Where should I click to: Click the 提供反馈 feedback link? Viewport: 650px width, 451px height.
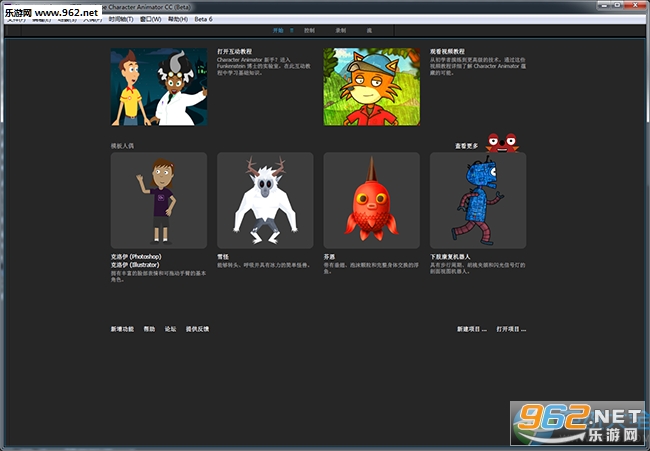tap(197, 329)
